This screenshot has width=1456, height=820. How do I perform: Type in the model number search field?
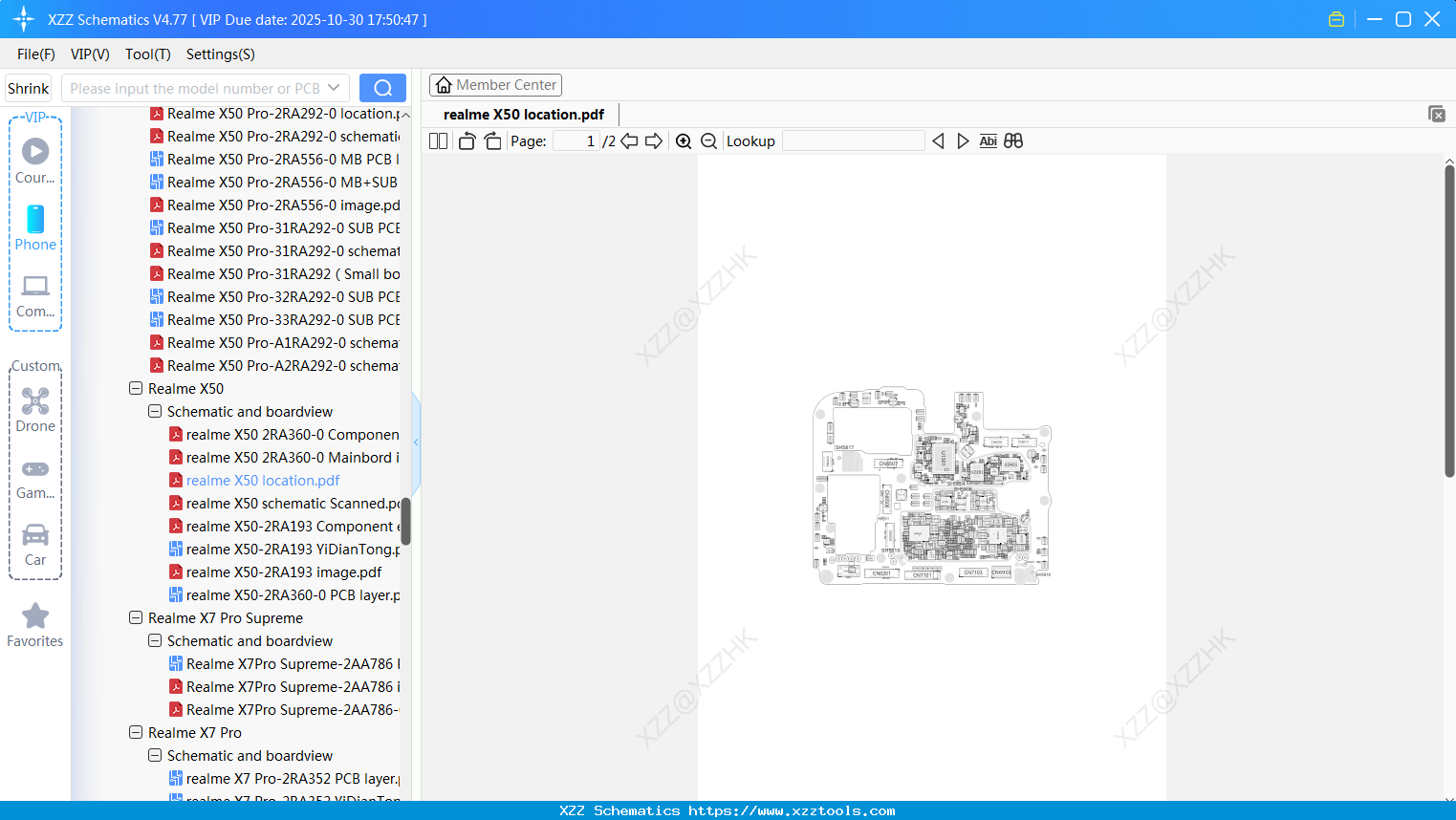[x=195, y=88]
